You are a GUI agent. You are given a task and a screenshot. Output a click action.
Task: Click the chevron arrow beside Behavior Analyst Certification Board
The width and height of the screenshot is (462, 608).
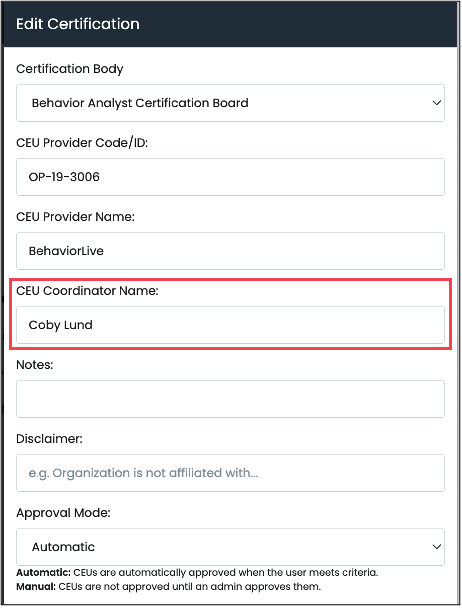tap(437, 103)
